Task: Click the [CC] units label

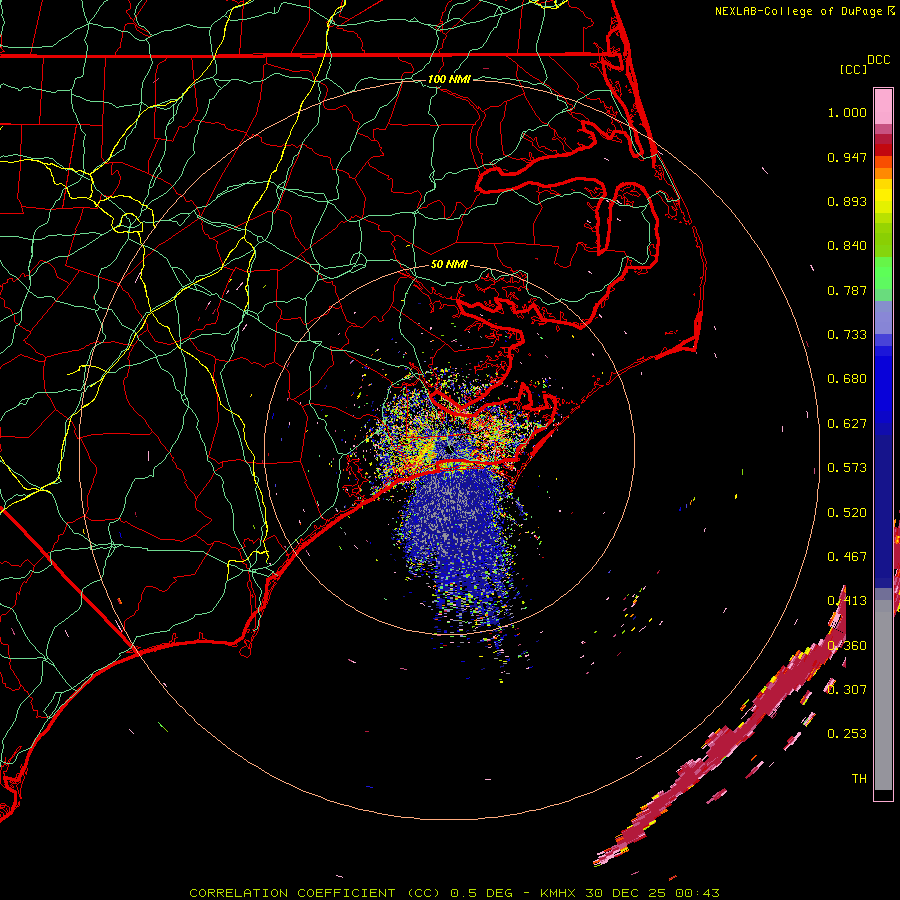Action: coord(853,69)
